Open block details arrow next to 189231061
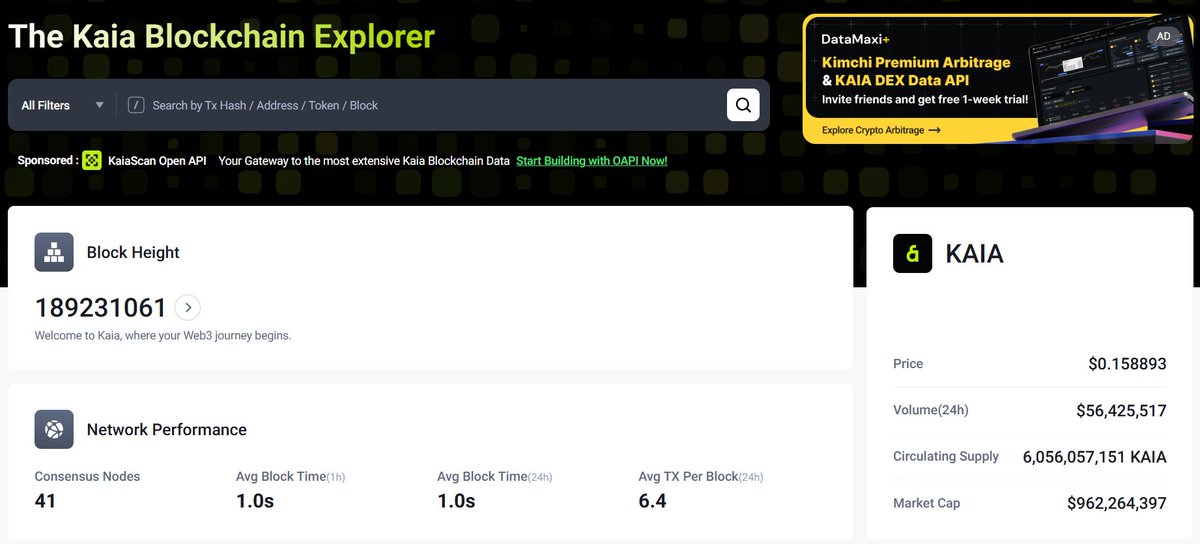 tap(188, 307)
